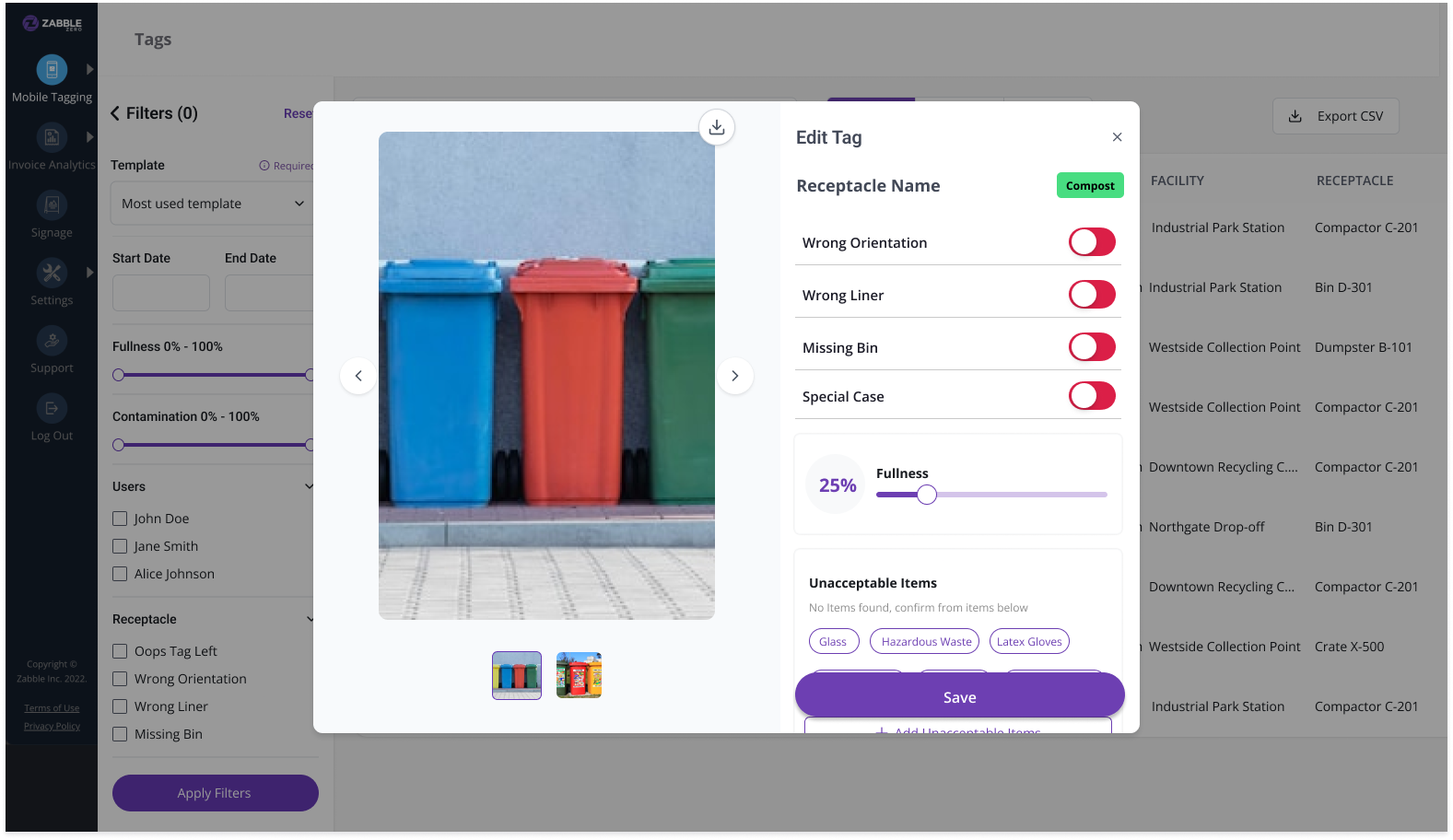Collapse the Users filter section
The width and height of the screenshot is (1453, 840).
point(309,486)
